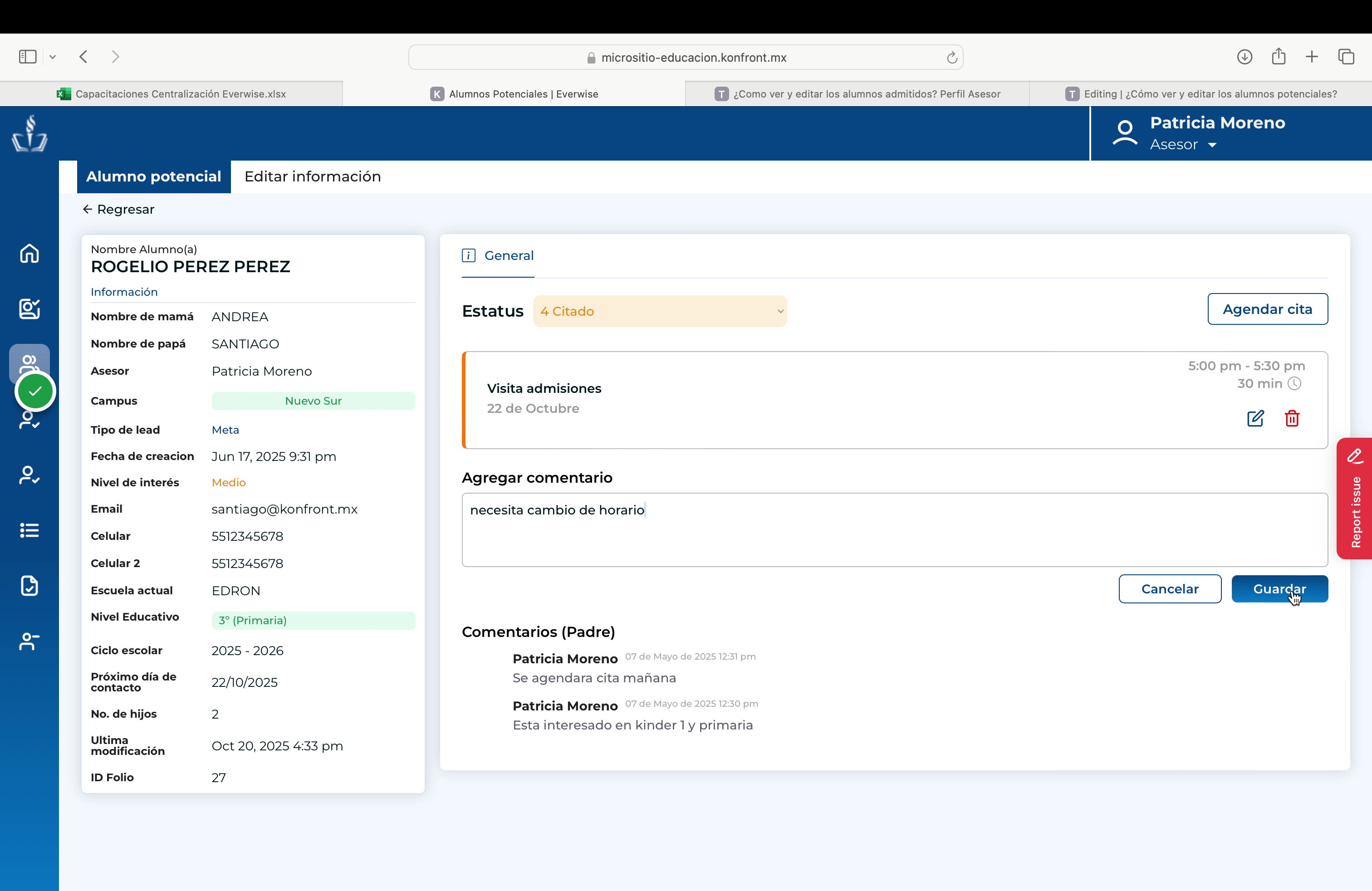Go back with Regresar link
The image size is (1372, 891).
(x=118, y=209)
